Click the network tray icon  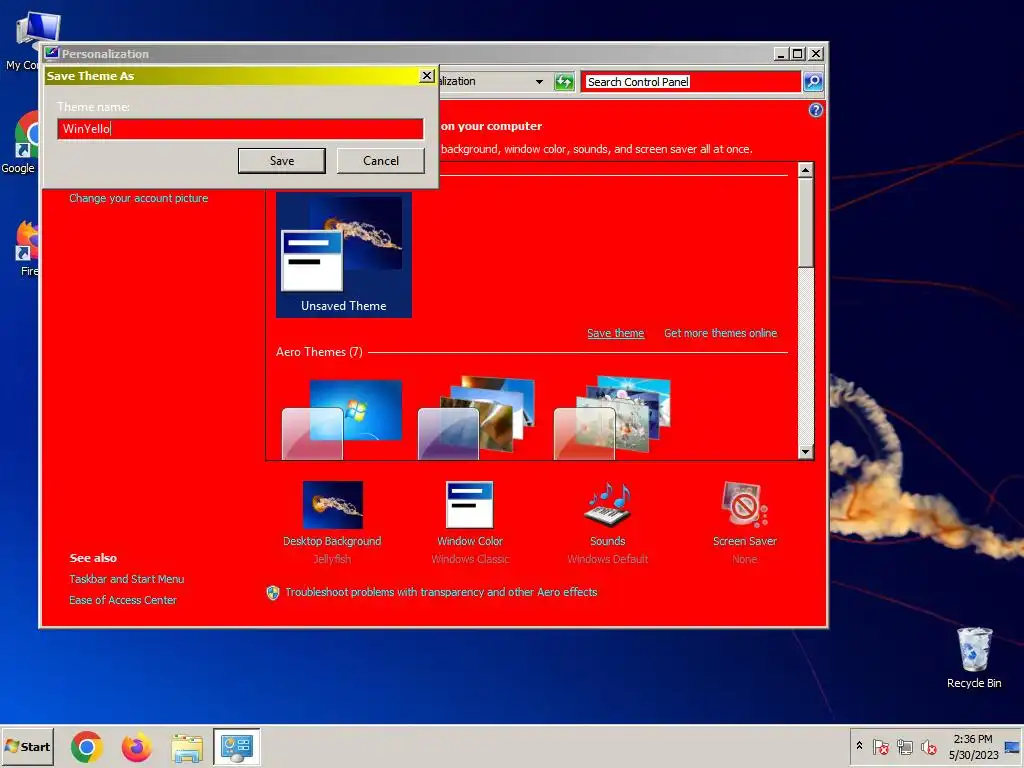[x=904, y=746]
